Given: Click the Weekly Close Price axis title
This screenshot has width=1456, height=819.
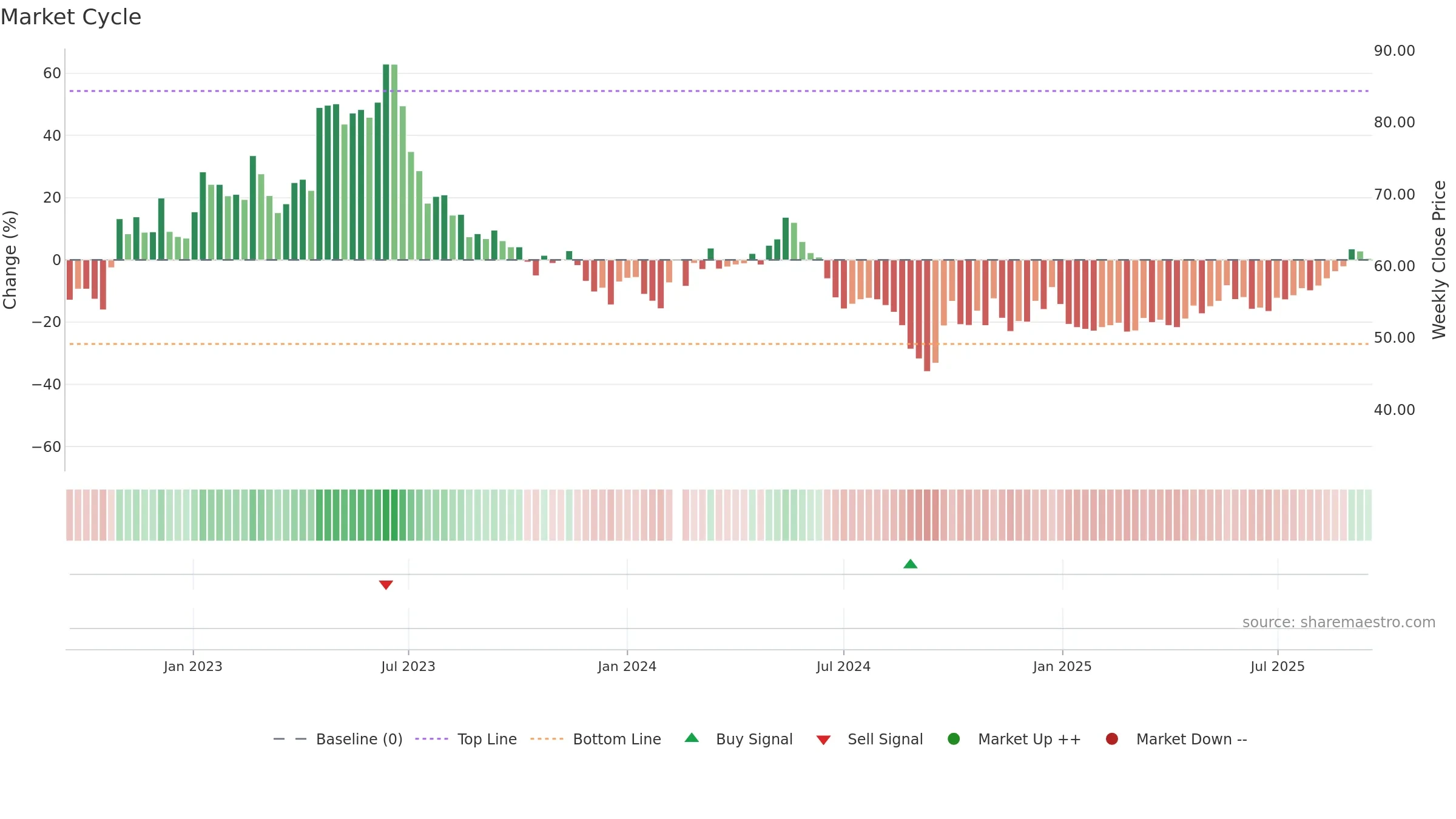Looking at the screenshot, I should [1439, 260].
